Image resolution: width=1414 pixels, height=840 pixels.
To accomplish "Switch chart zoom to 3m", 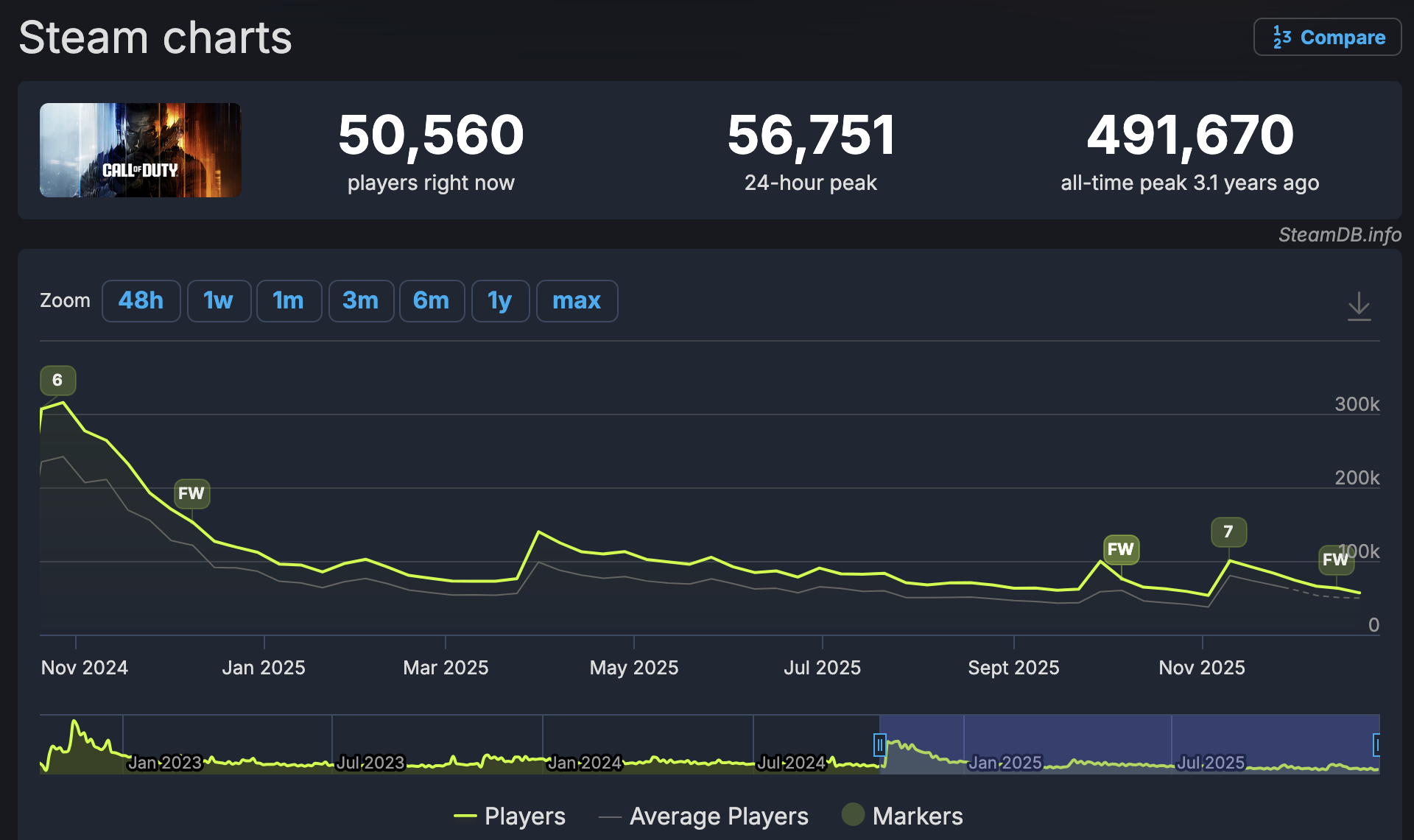I will 361,301.
